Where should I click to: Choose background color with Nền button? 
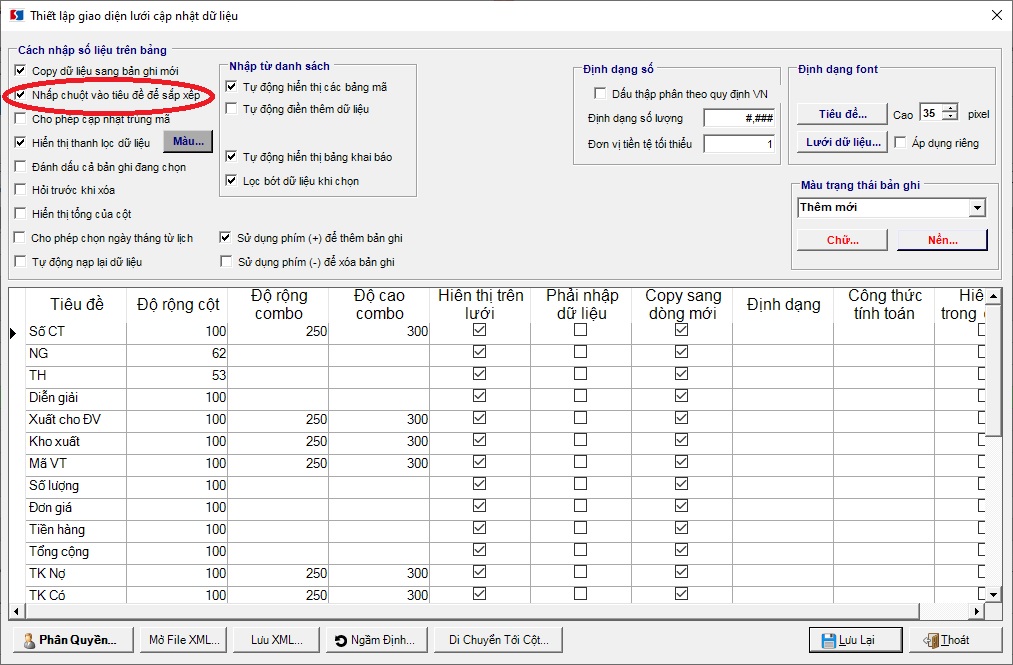click(943, 240)
